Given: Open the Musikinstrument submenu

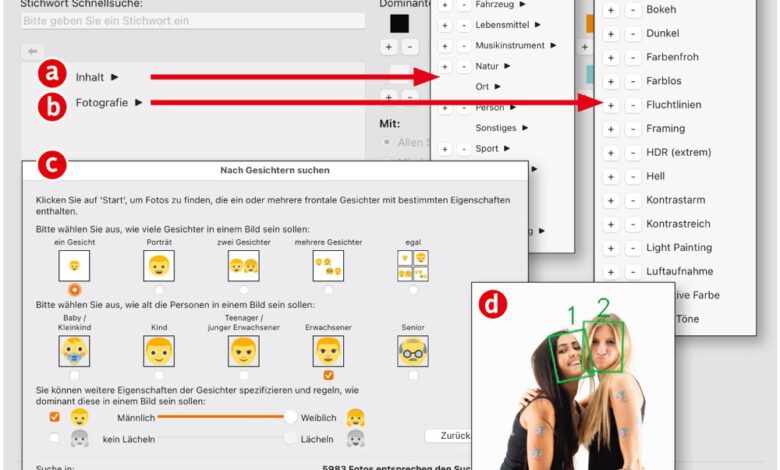Looking at the screenshot, I should click(515, 45).
